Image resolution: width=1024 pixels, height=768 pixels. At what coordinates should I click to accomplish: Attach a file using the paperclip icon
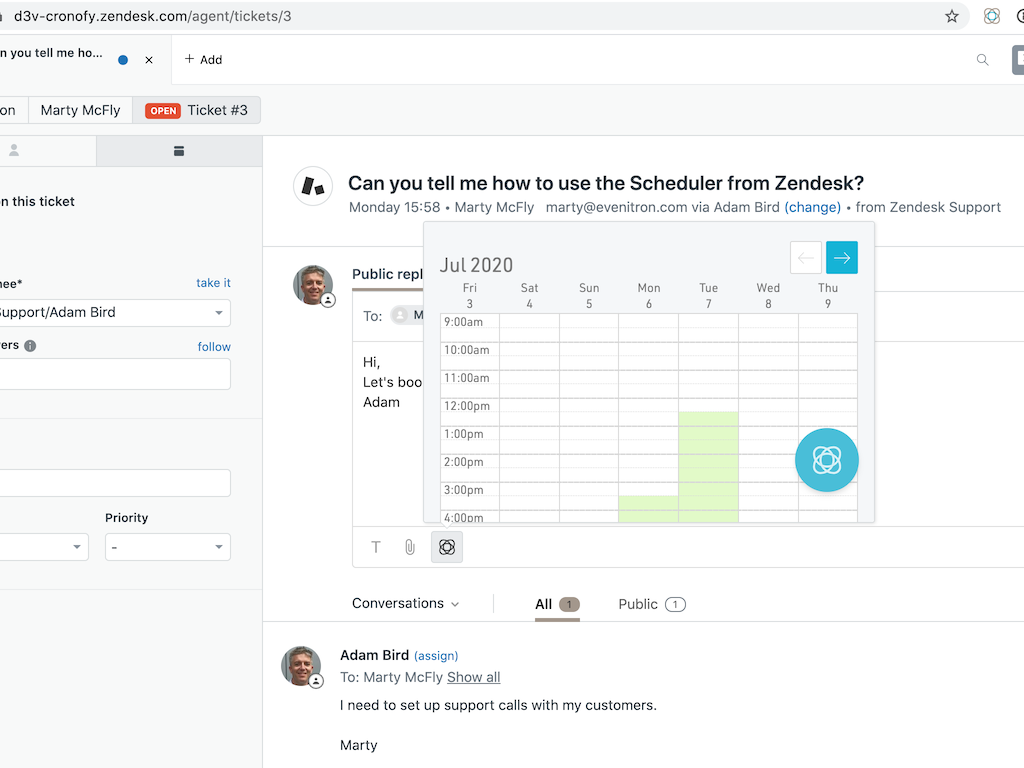[x=410, y=547]
